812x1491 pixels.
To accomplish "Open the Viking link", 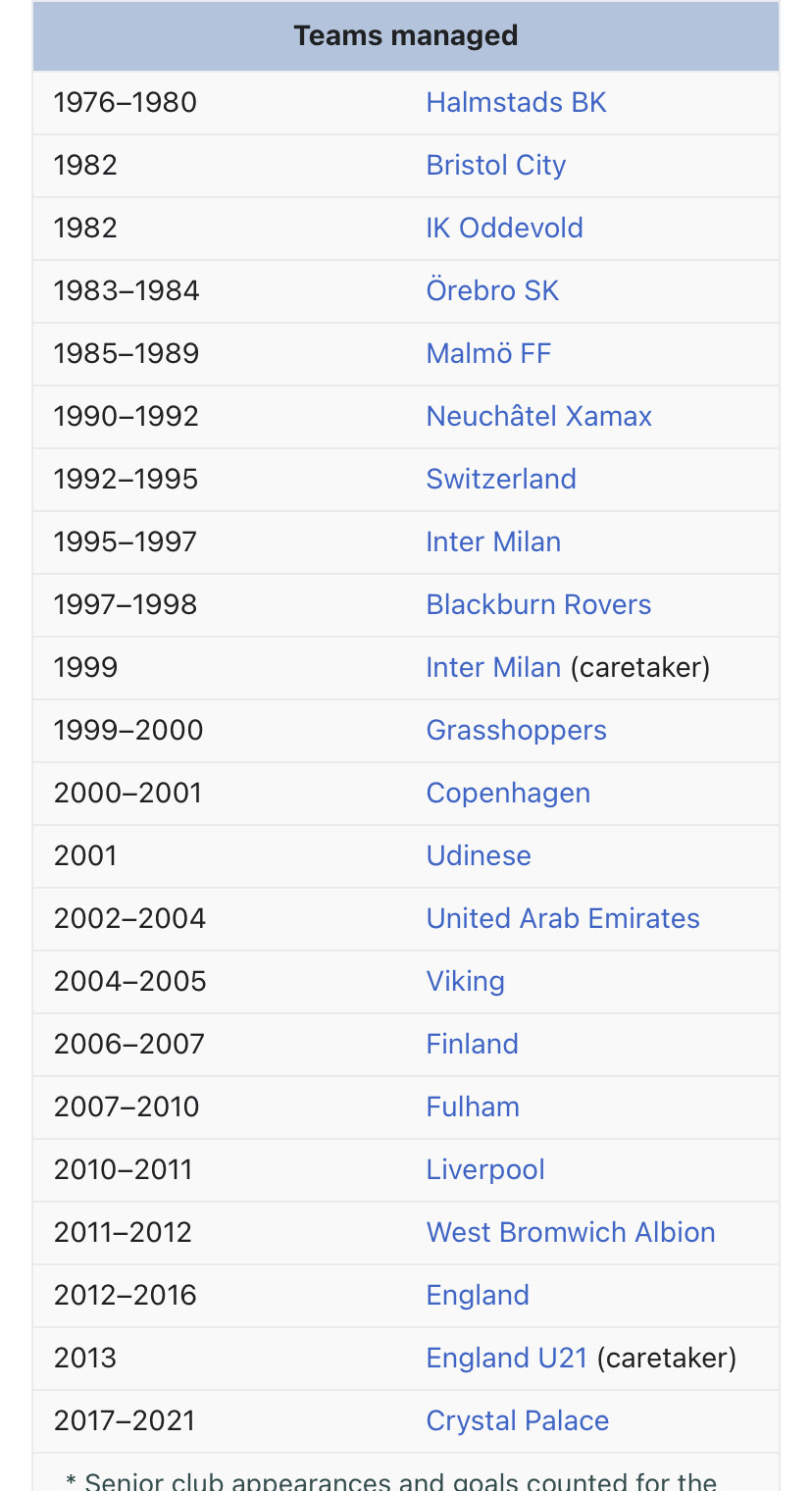I will tap(465, 981).
